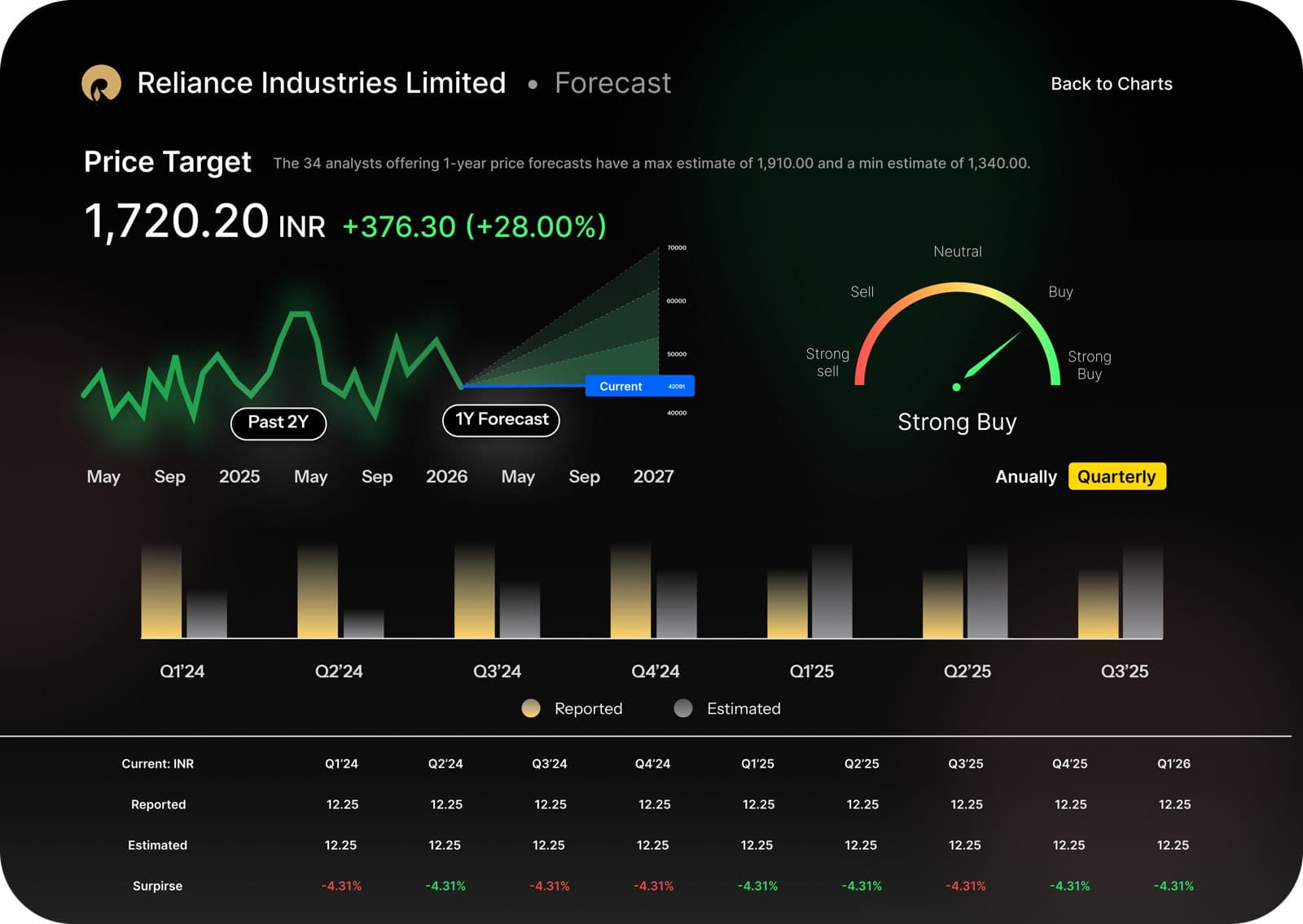Viewport: 1303px width, 924px height.
Task: Click the Q1'25 estimated gray bar
Action: (x=832, y=591)
